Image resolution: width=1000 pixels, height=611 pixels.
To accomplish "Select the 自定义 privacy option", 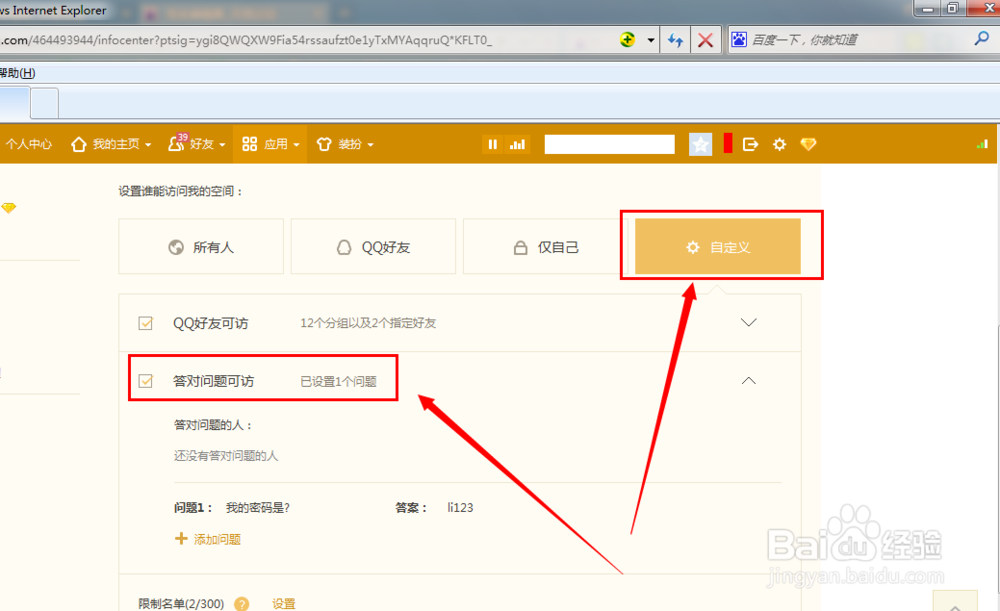I will pos(716,245).
